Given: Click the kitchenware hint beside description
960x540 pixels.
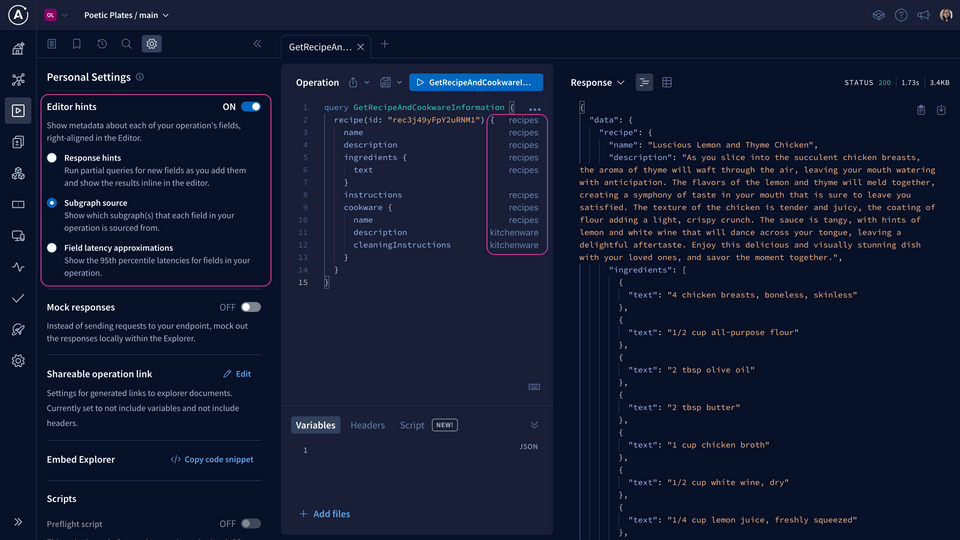Looking at the screenshot, I should point(514,233).
